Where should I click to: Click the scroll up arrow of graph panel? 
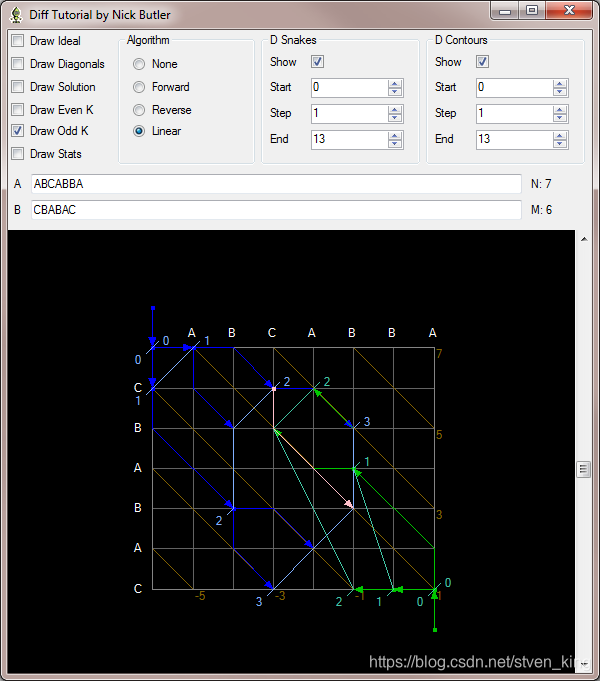click(584, 239)
